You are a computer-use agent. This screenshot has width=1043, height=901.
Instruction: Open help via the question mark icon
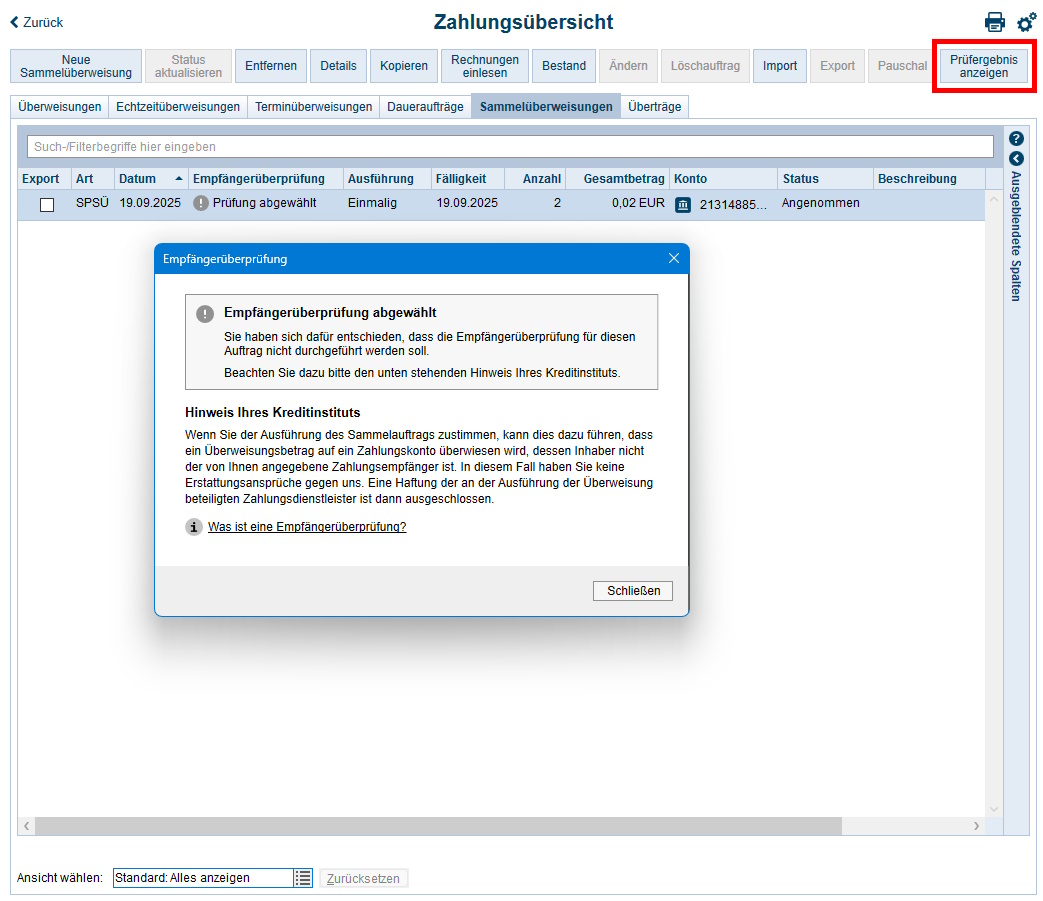click(x=1018, y=138)
